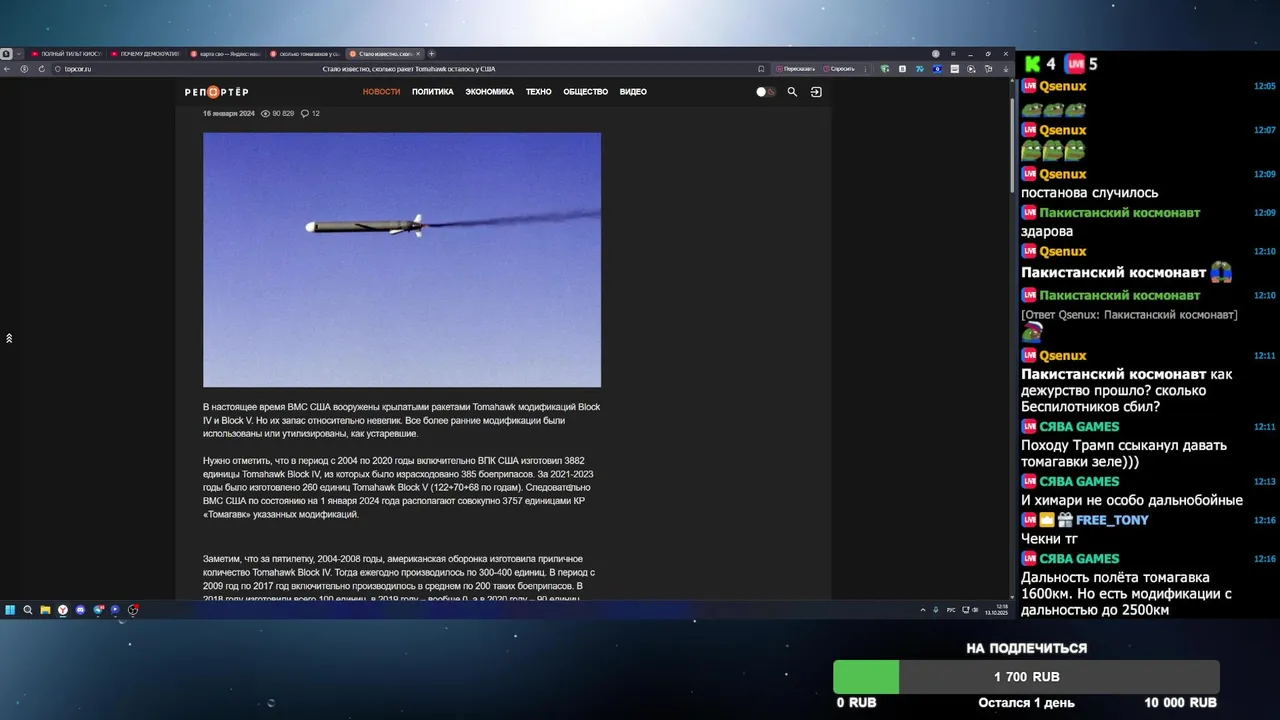Screen dimensions: 1280x720
Task: Open the Windows Start menu
Action: pos(10,610)
